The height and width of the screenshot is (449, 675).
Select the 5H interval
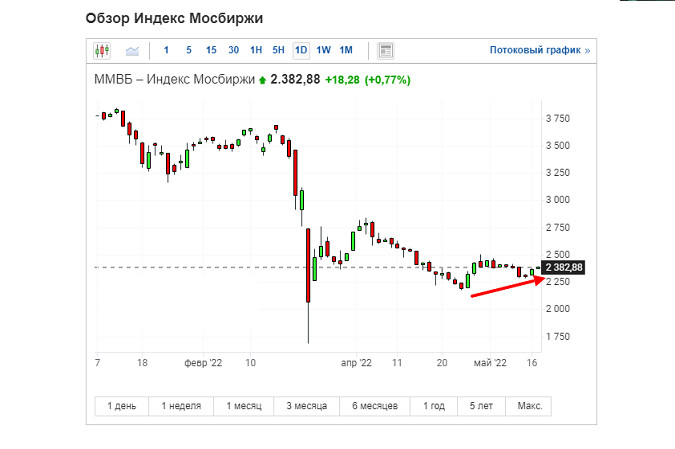pyautogui.click(x=279, y=50)
